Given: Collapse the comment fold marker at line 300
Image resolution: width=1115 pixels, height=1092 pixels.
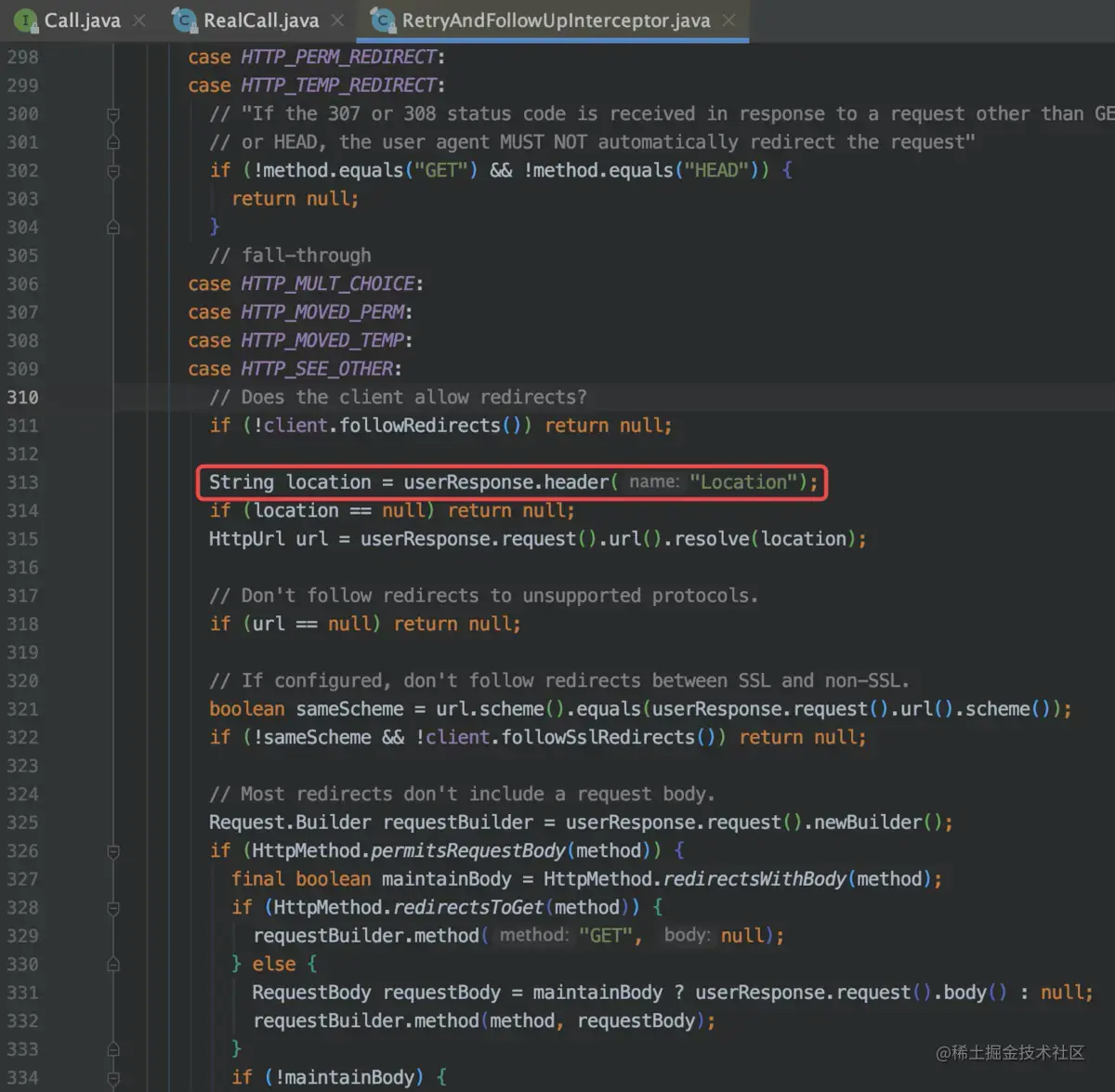Looking at the screenshot, I should (x=112, y=114).
